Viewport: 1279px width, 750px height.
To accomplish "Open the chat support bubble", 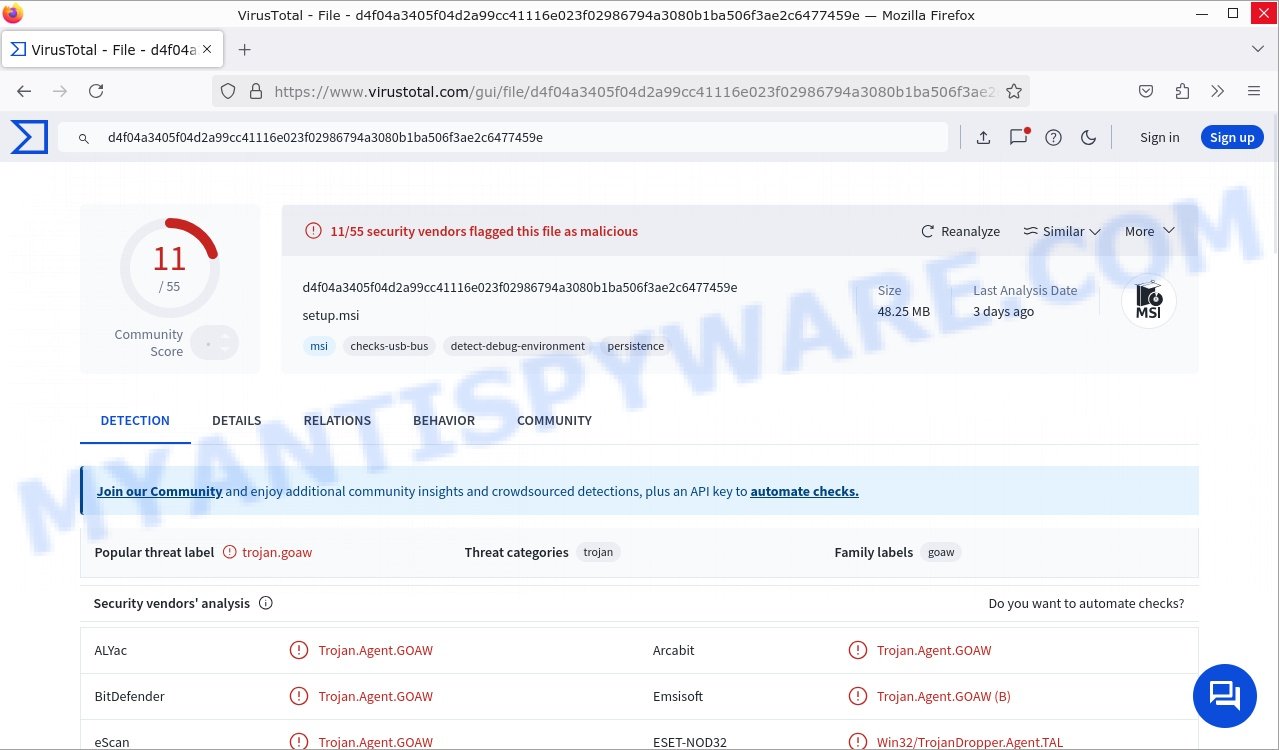I will [1225, 696].
